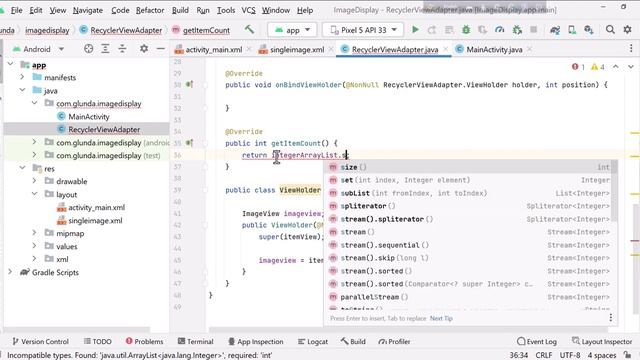This screenshot has width=640, height=360.
Task: Open the Logcat tool window
Action: [x=313, y=341]
